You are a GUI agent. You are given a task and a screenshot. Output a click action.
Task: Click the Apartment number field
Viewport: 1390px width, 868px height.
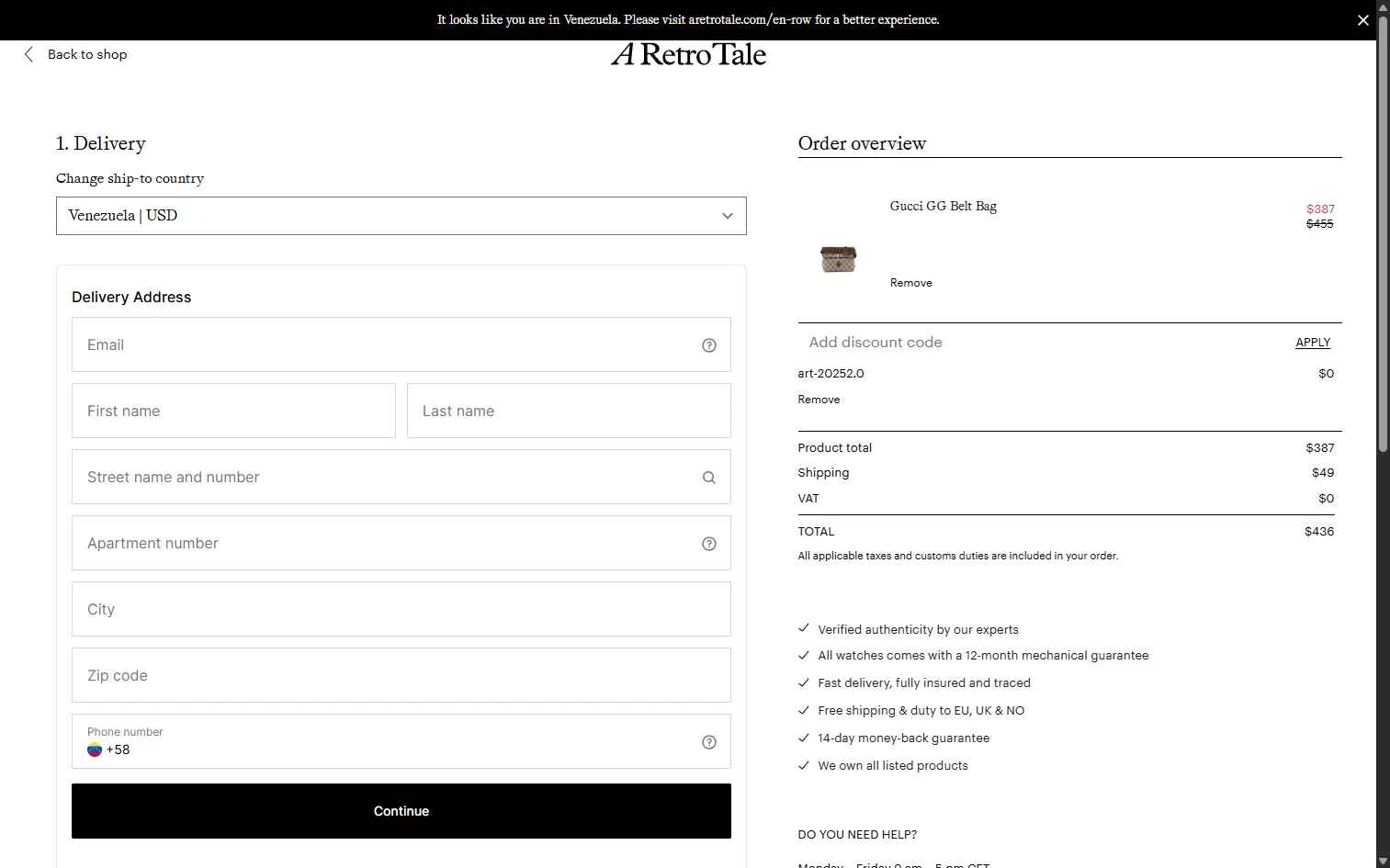(401, 543)
